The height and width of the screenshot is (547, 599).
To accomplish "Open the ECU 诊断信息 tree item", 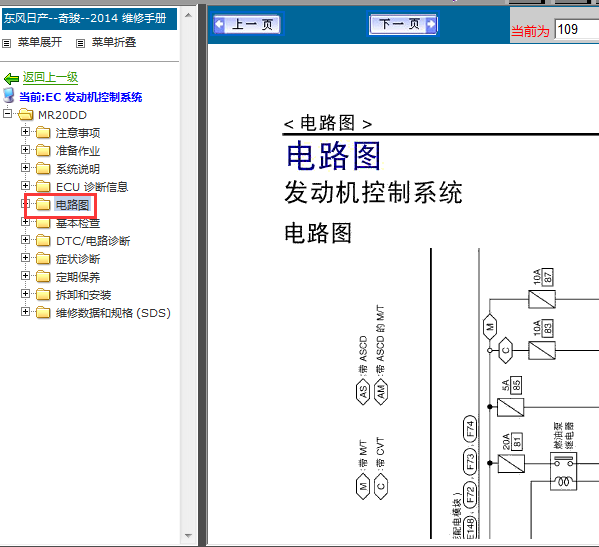I will point(92,187).
